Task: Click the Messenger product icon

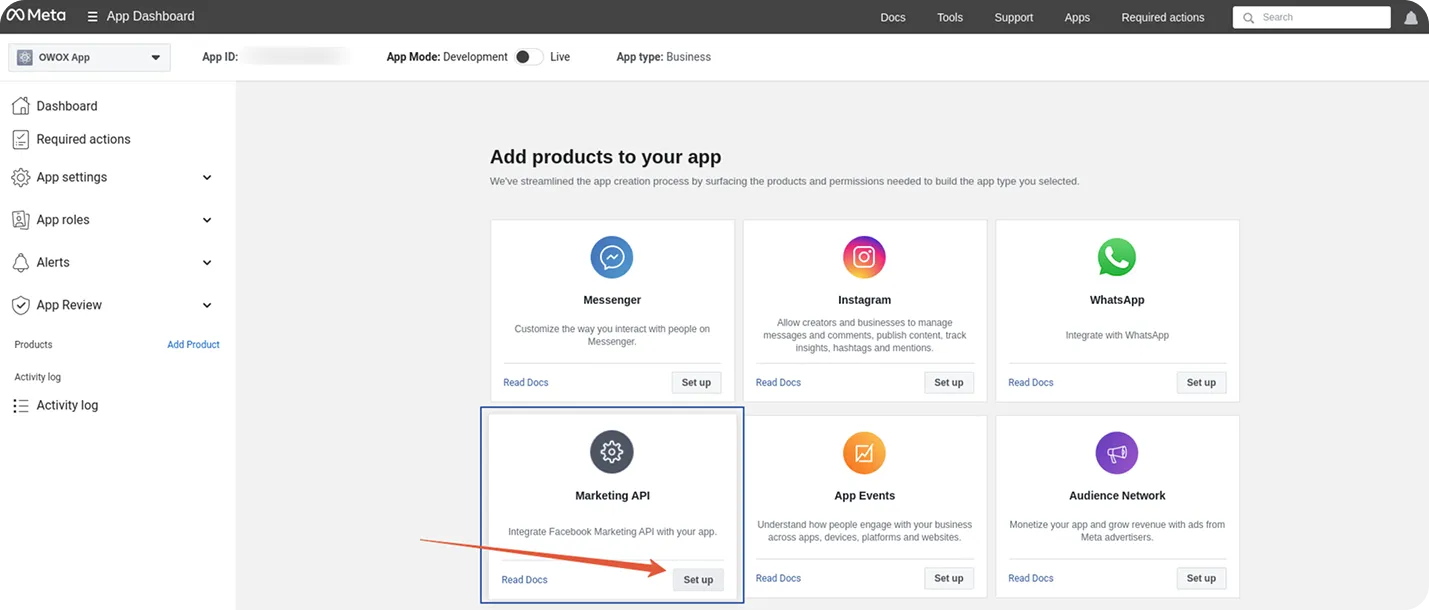Action: point(611,257)
